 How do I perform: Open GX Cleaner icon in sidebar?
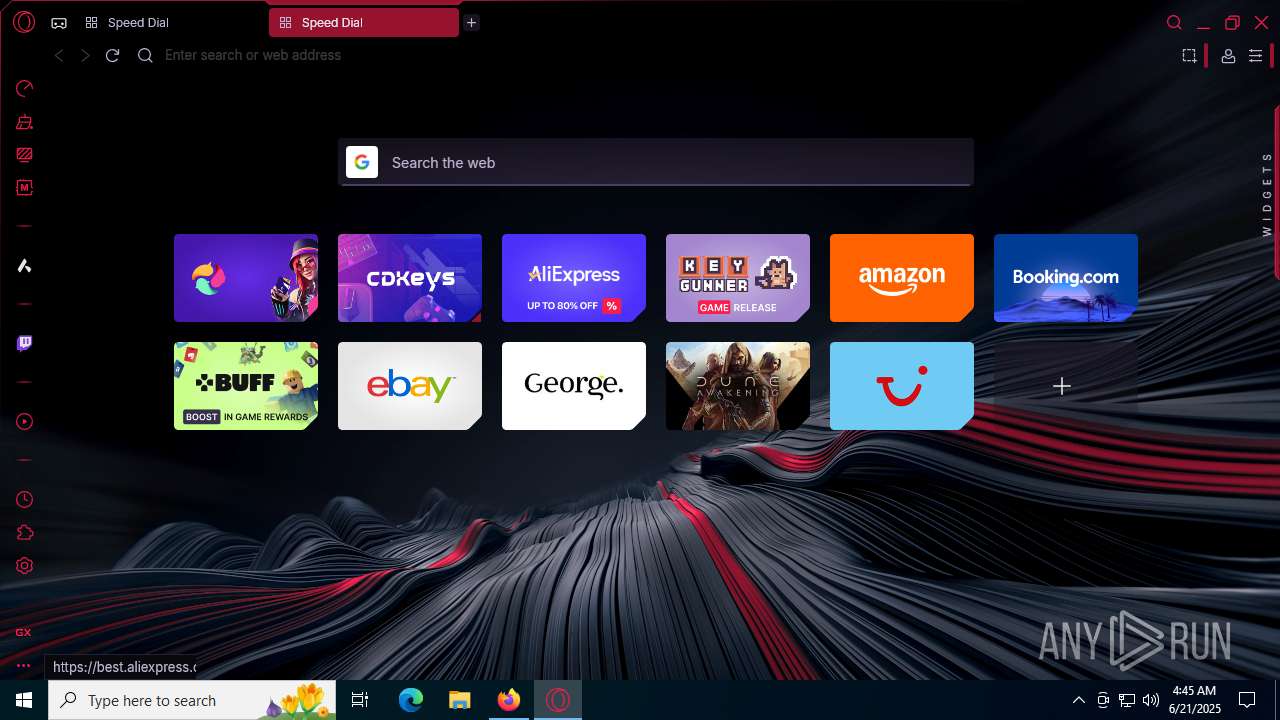point(25,122)
